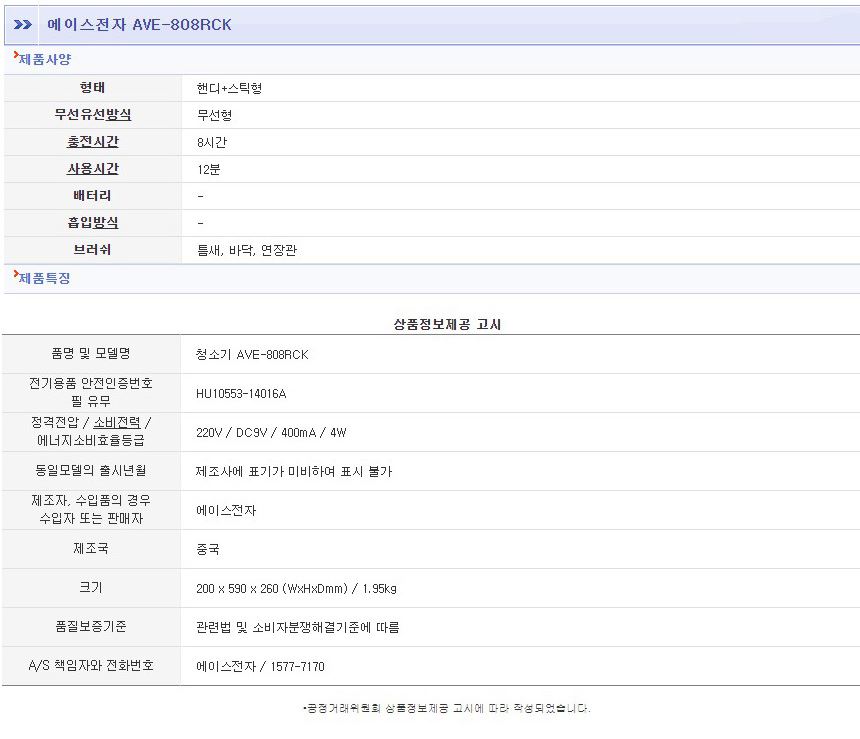860x739 pixels.
Task: Select the 에이스전자 / 1577-7170 contact value
Action: (x=261, y=667)
